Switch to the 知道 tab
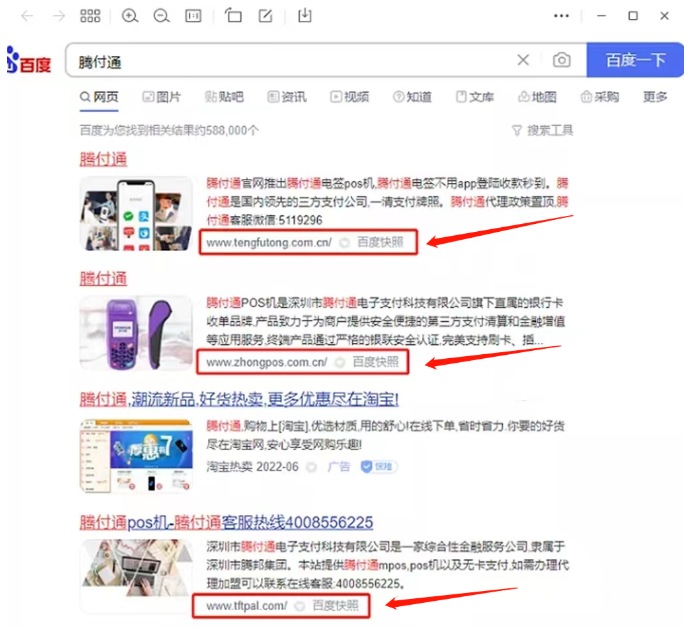 click(413, 97)
